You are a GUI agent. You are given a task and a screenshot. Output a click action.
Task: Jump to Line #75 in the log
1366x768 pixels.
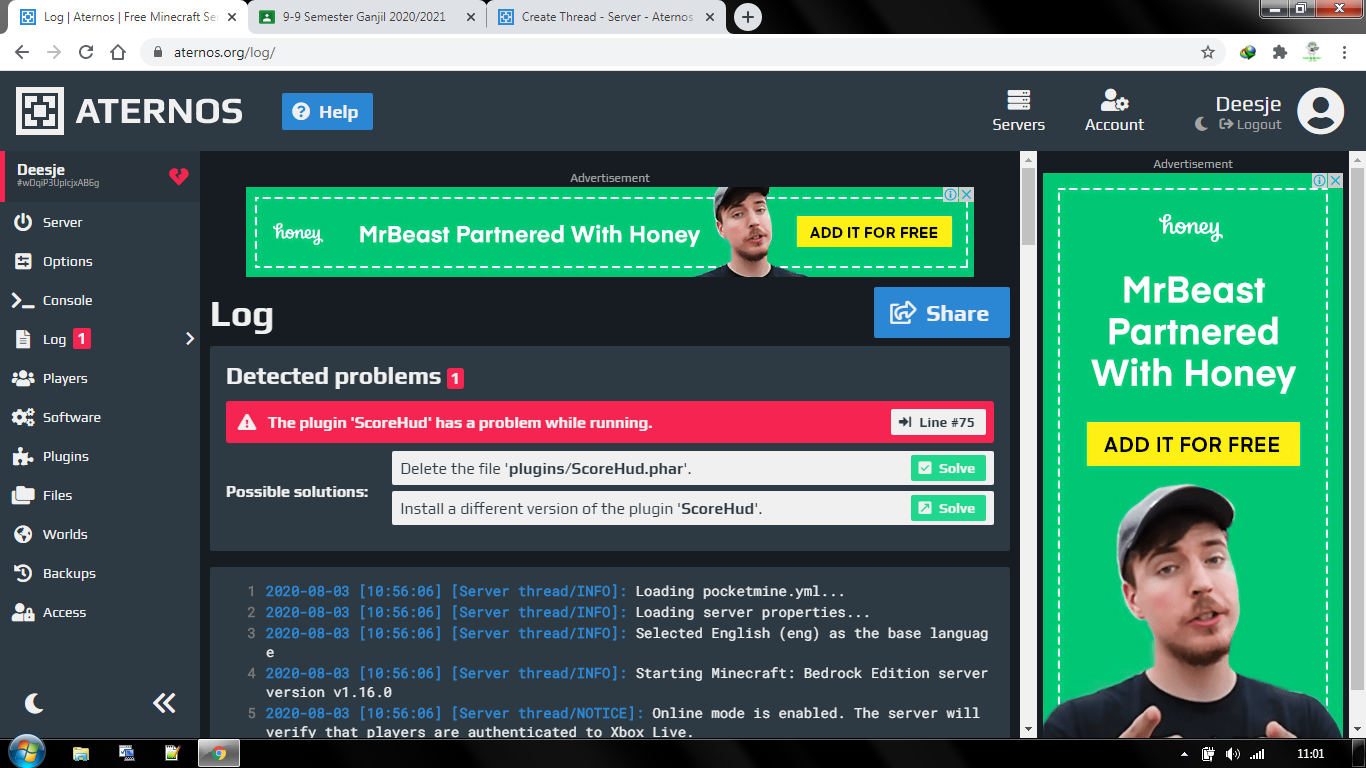click(x=938, y=422)
